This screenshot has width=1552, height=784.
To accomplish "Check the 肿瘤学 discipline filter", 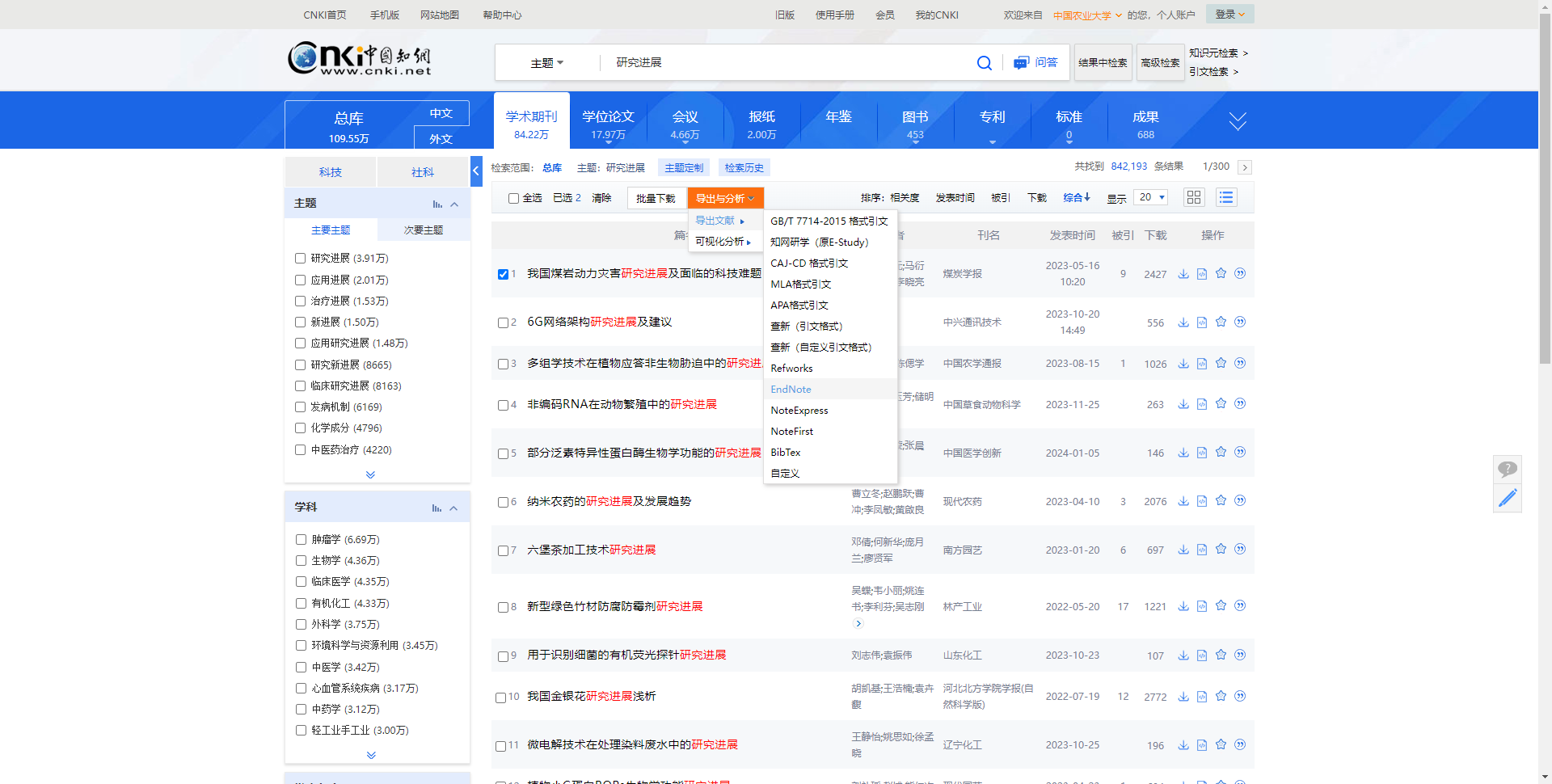I will tap(301, 539).
